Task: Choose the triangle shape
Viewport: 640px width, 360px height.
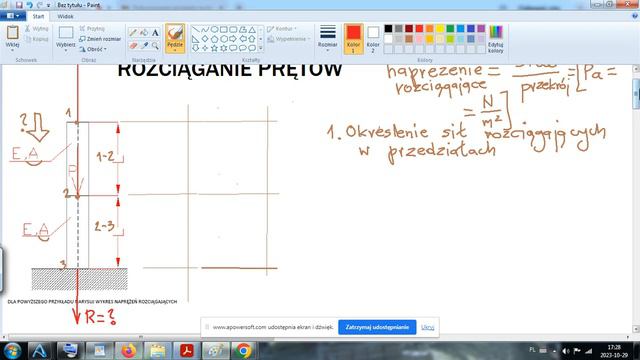Action: coord(252,30)
